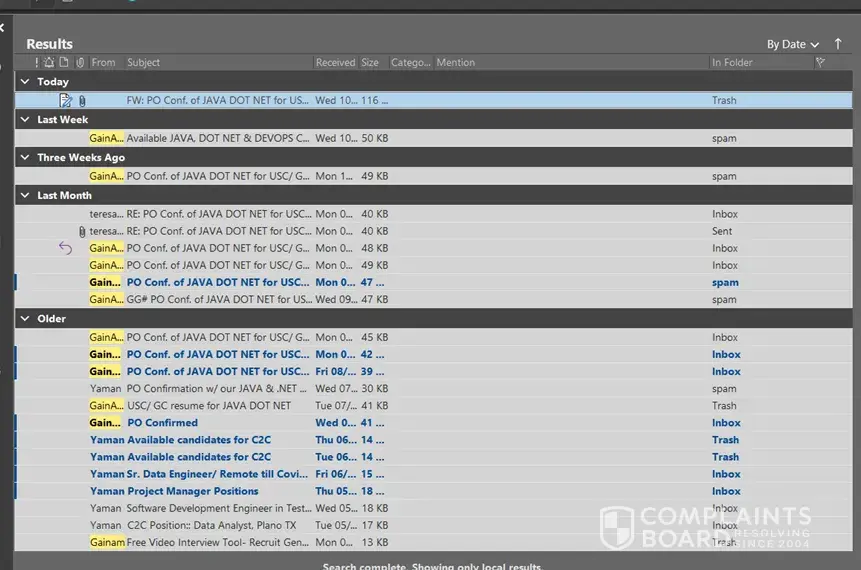Collapse the Three Weeks Ago group
Screen dimensions: 861x570
point(26,158)
